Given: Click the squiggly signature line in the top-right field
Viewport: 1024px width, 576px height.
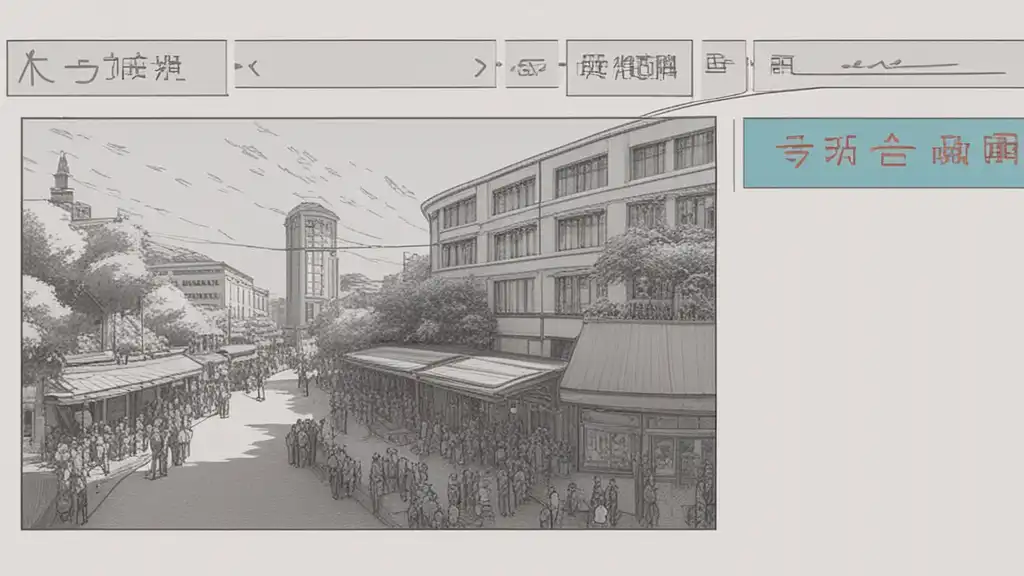Looking at the screenshot, I should tap(900, 65).
